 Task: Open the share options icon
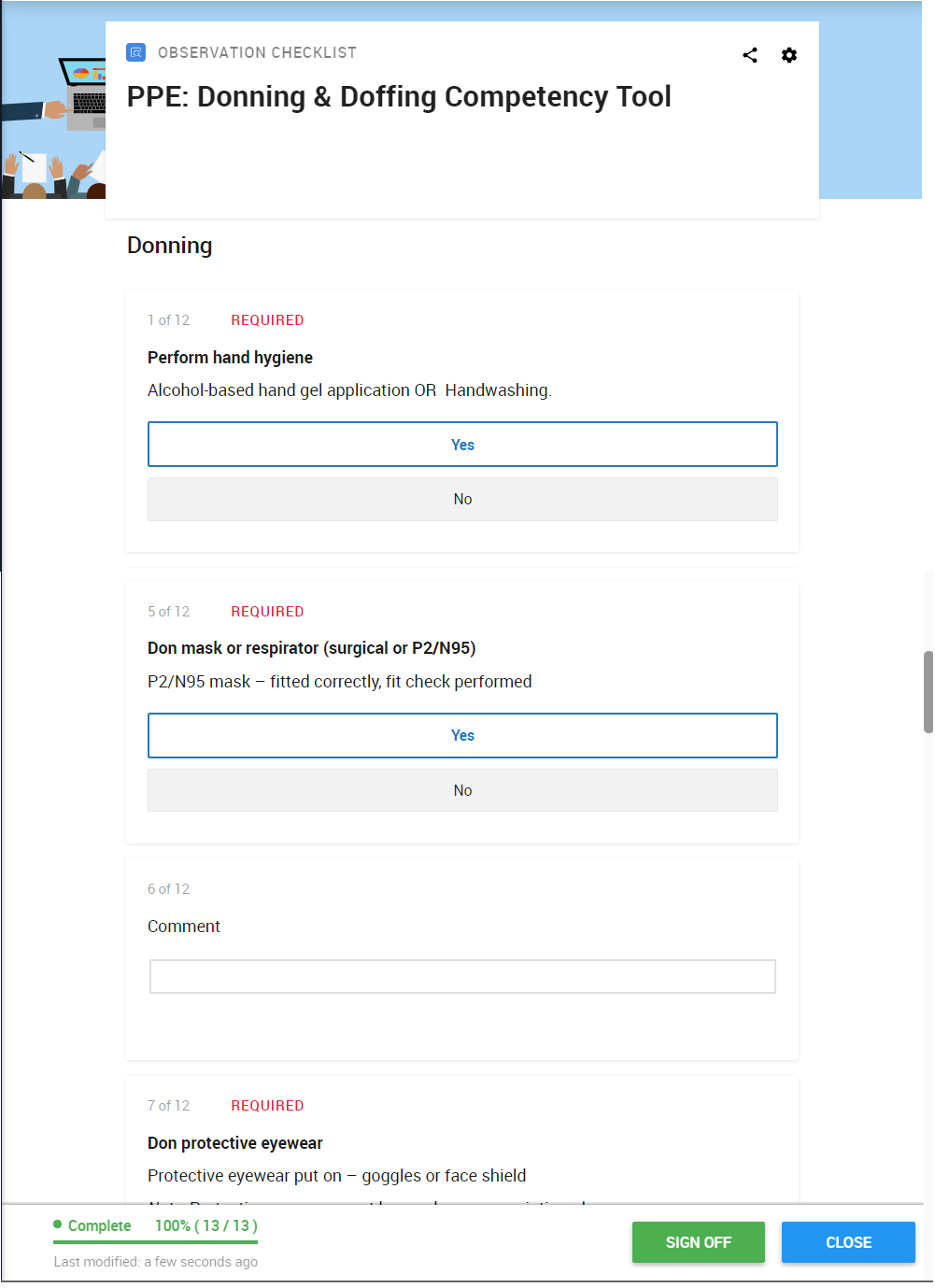click(750, 55)
